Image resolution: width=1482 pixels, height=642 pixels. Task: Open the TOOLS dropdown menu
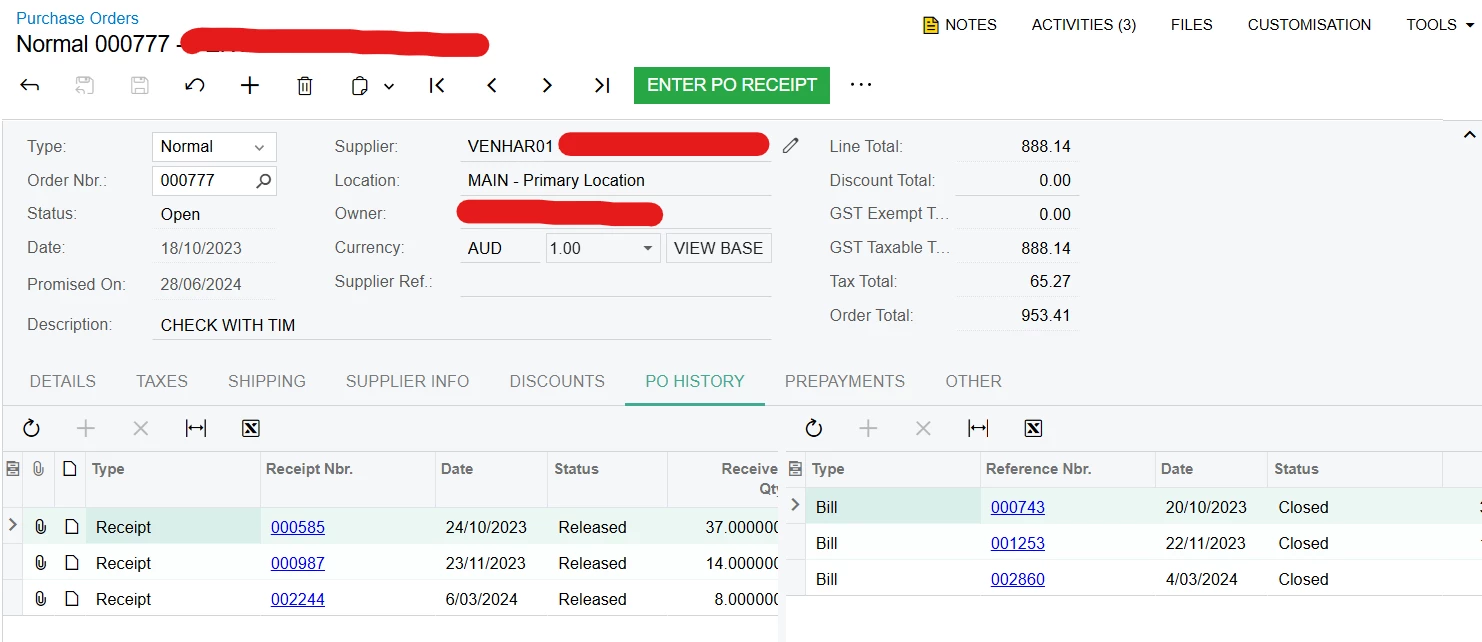[1440, 25]
